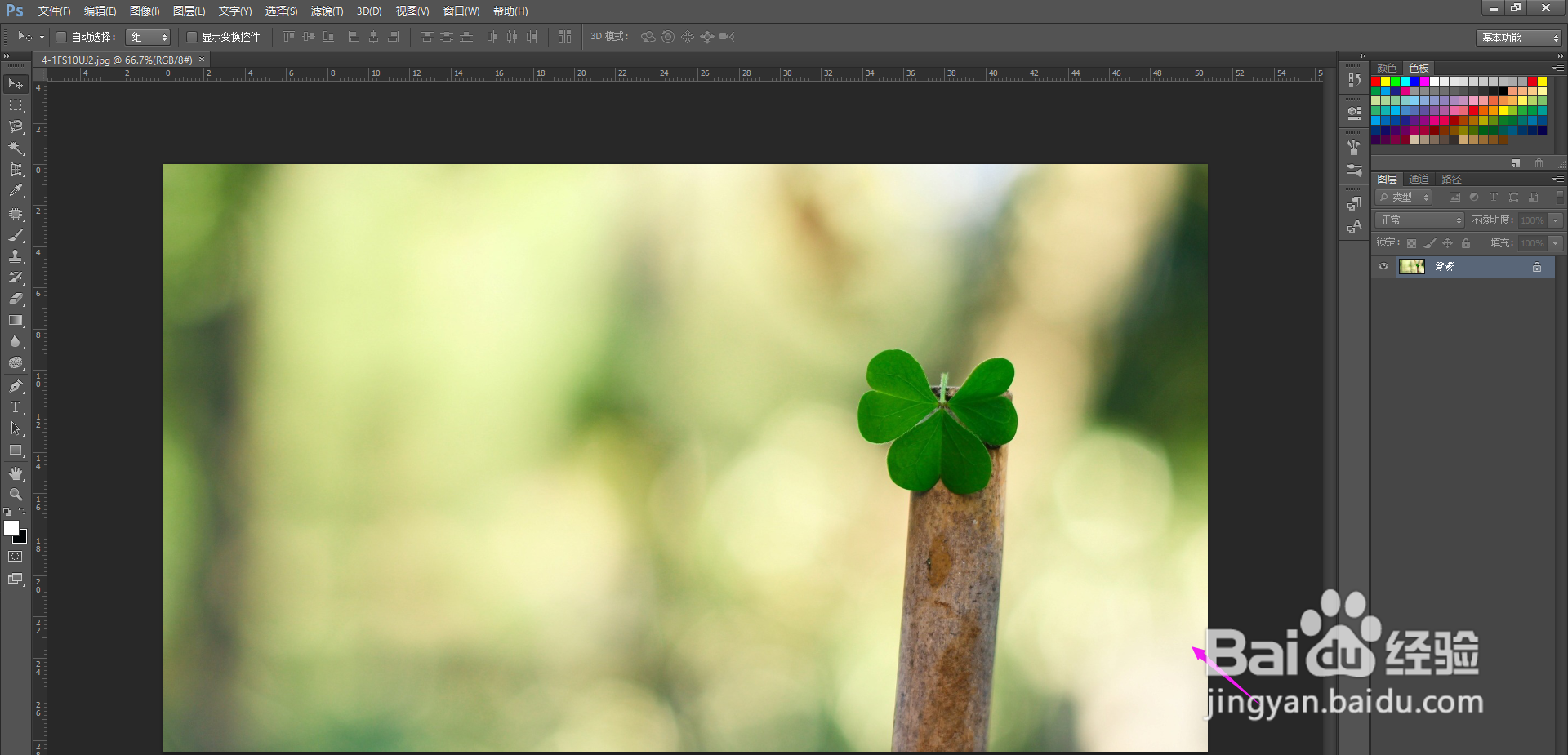Open the Swatches panel flyout menu

pyautogui.click(x=1558, y=68)
